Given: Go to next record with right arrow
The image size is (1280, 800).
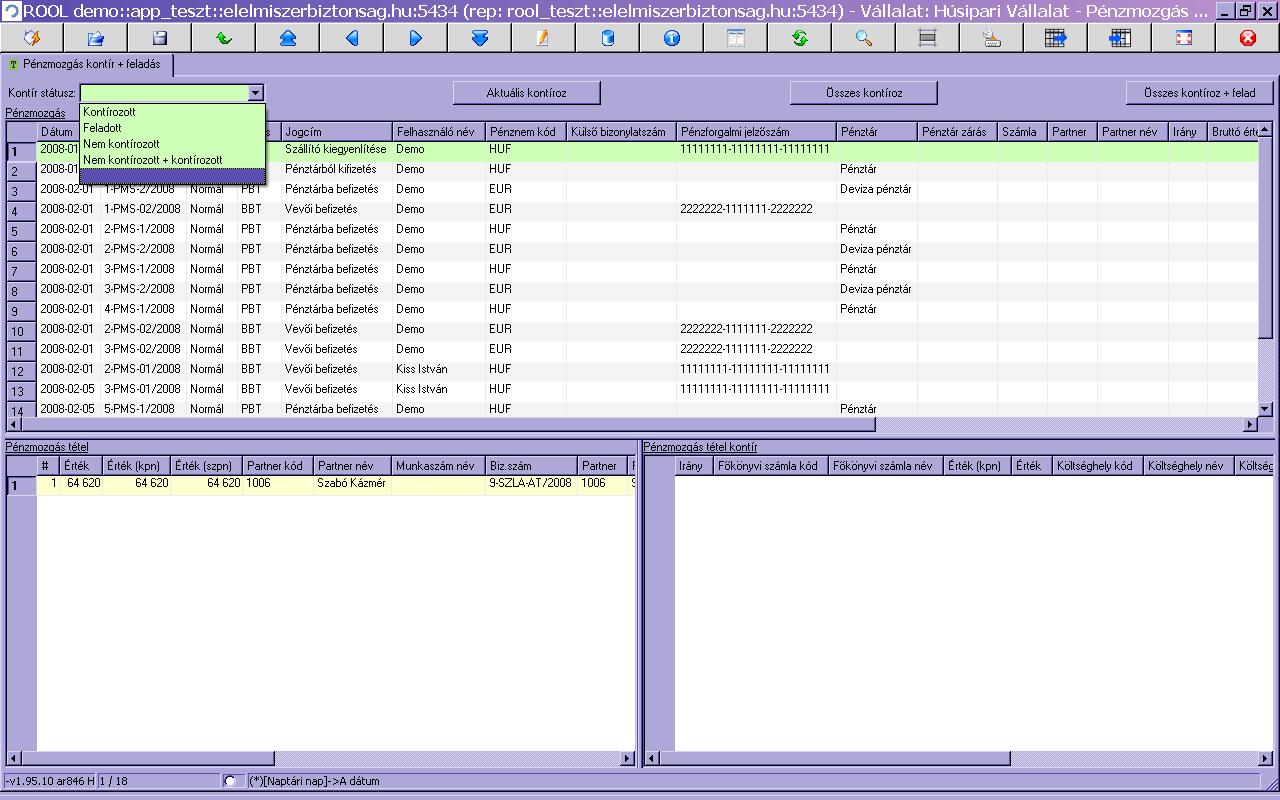Looking at the screenshot, I should click(x=416, y=38).
